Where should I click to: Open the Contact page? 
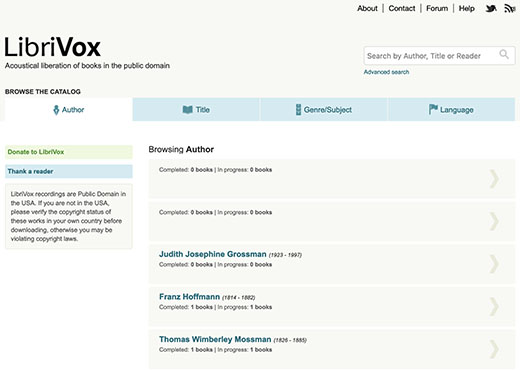(402, 8)
